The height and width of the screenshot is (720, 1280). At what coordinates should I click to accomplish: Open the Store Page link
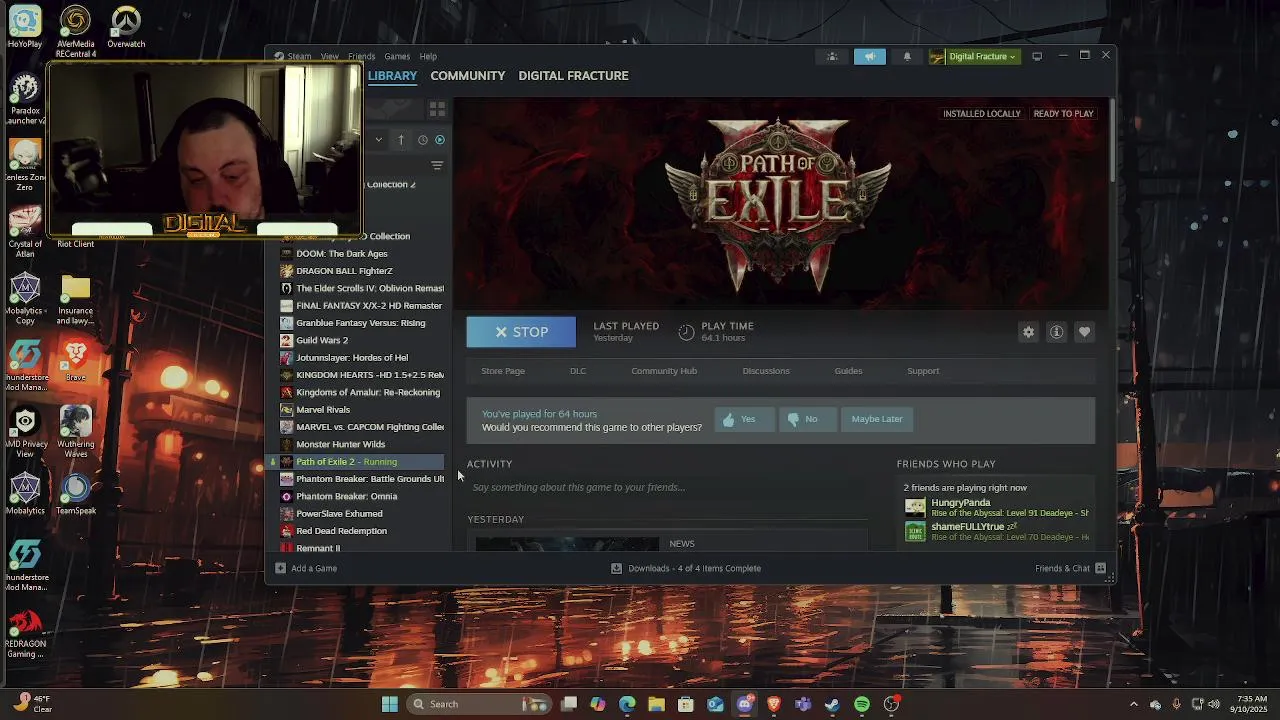pyautogui.click(x=503, y=371)
